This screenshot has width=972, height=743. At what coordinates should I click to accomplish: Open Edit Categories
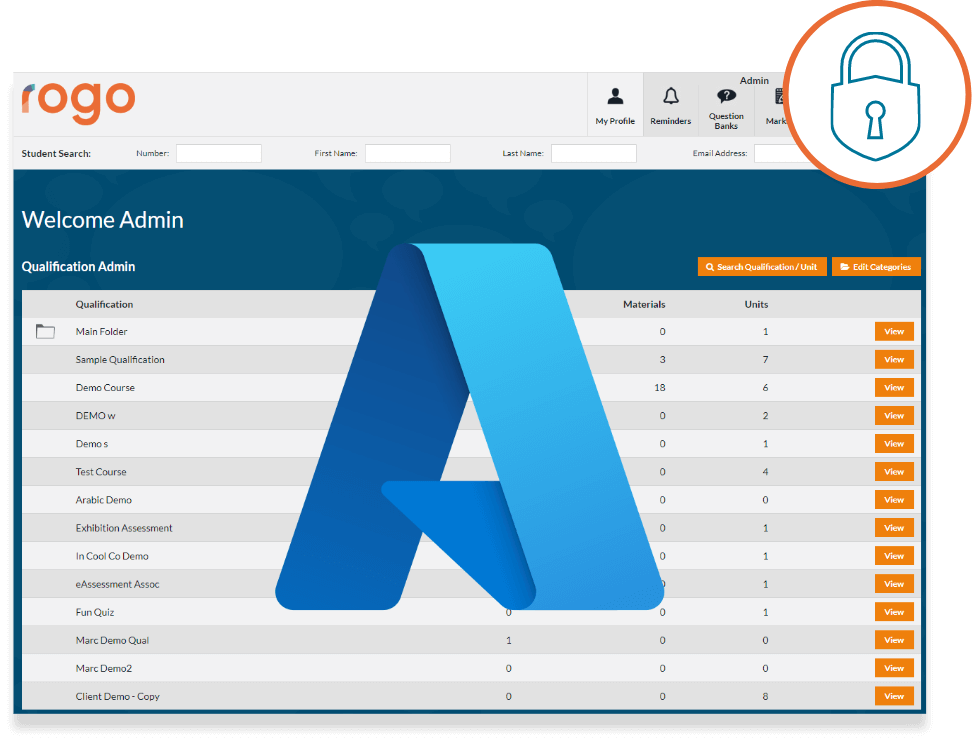pyautogui.click(x=876, y=266)
